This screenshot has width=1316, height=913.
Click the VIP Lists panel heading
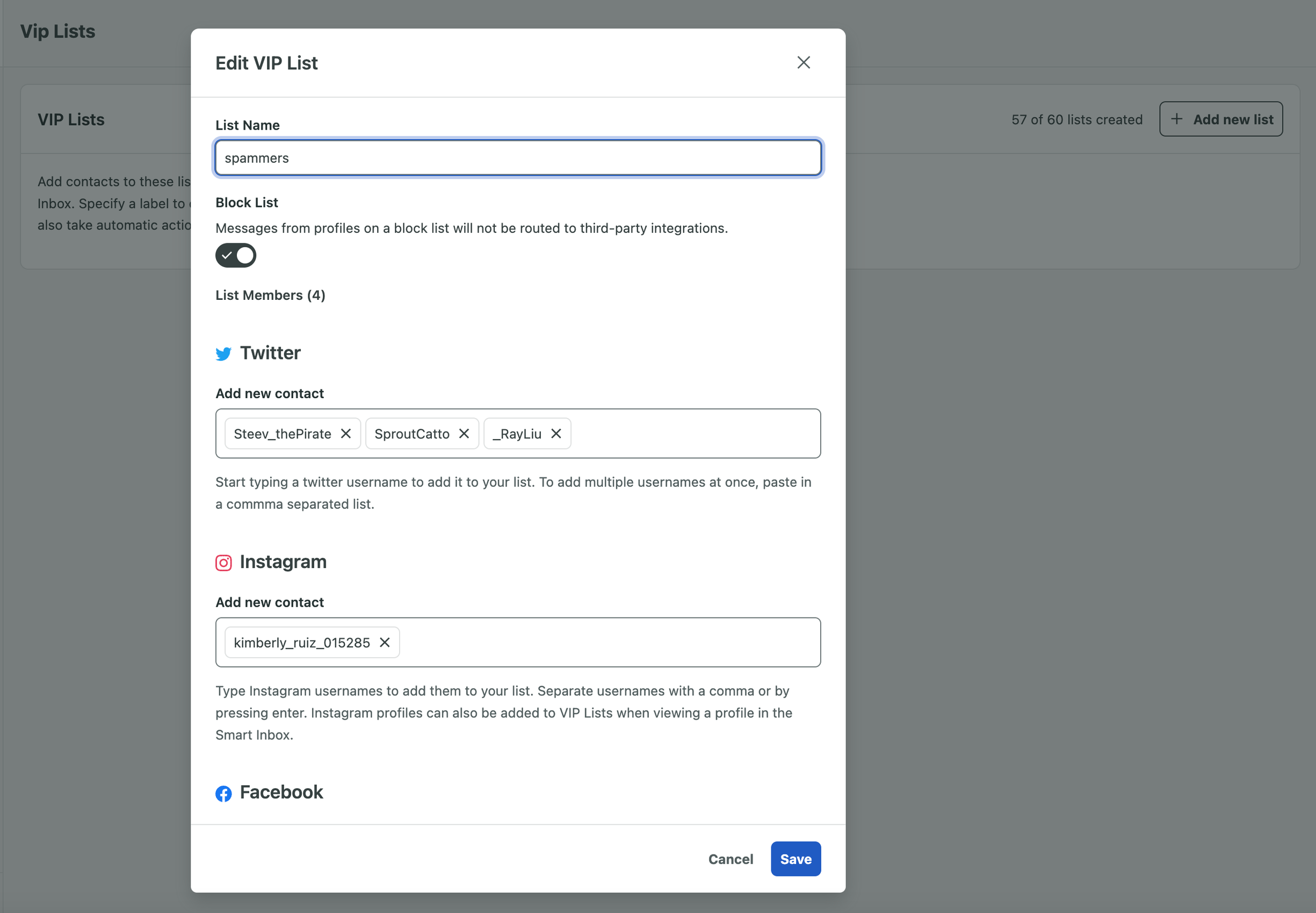(x=71, y=119)
